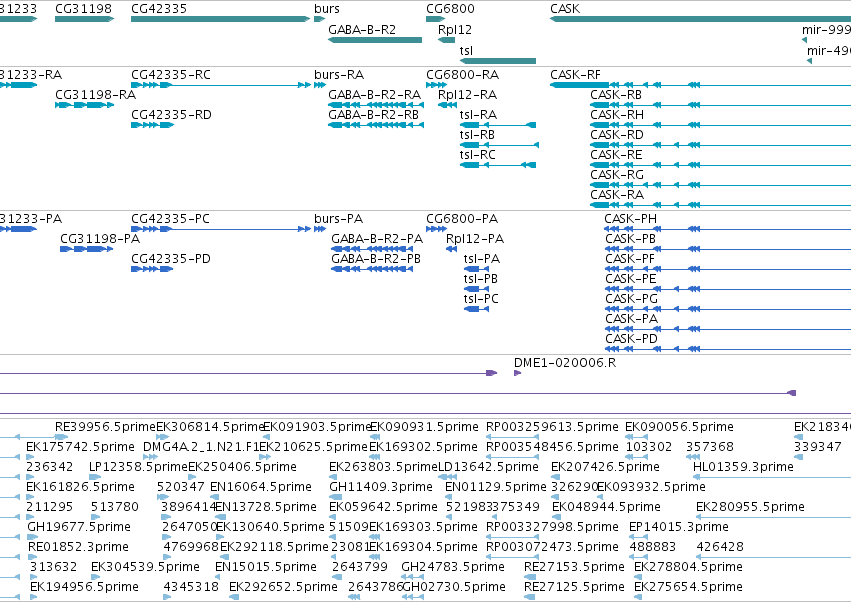Select the burs gene label

pos(327,9)
